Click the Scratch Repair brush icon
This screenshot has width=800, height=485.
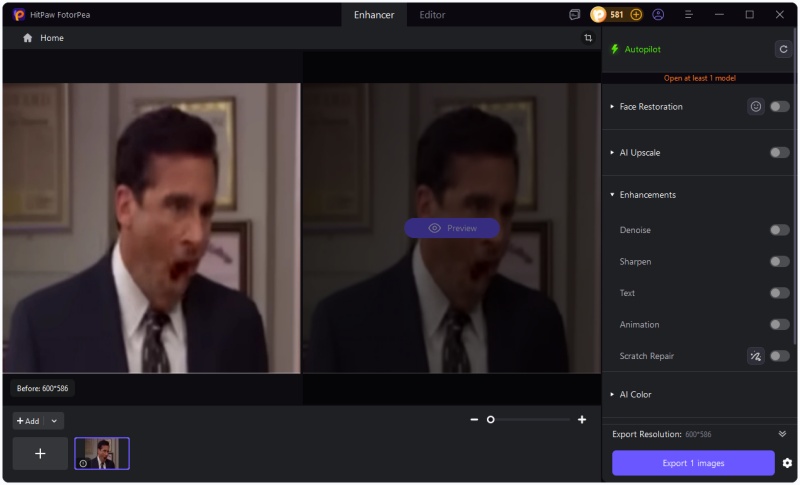[756, 356]
